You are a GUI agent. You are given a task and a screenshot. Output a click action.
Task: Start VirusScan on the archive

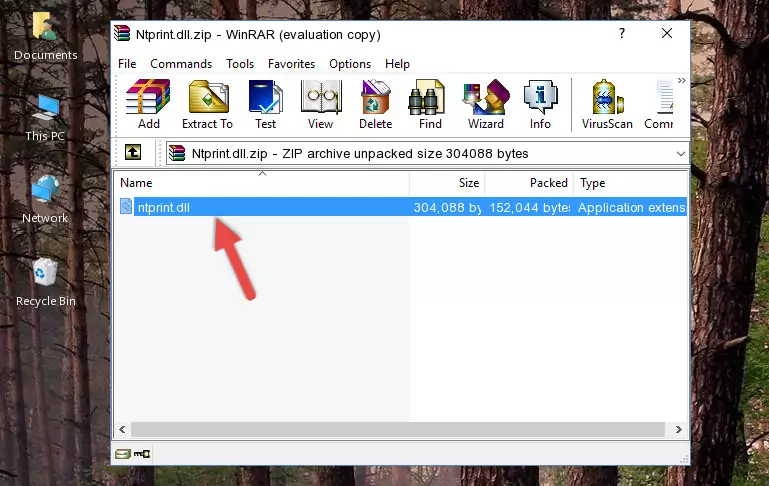click(x=607, y=104)
